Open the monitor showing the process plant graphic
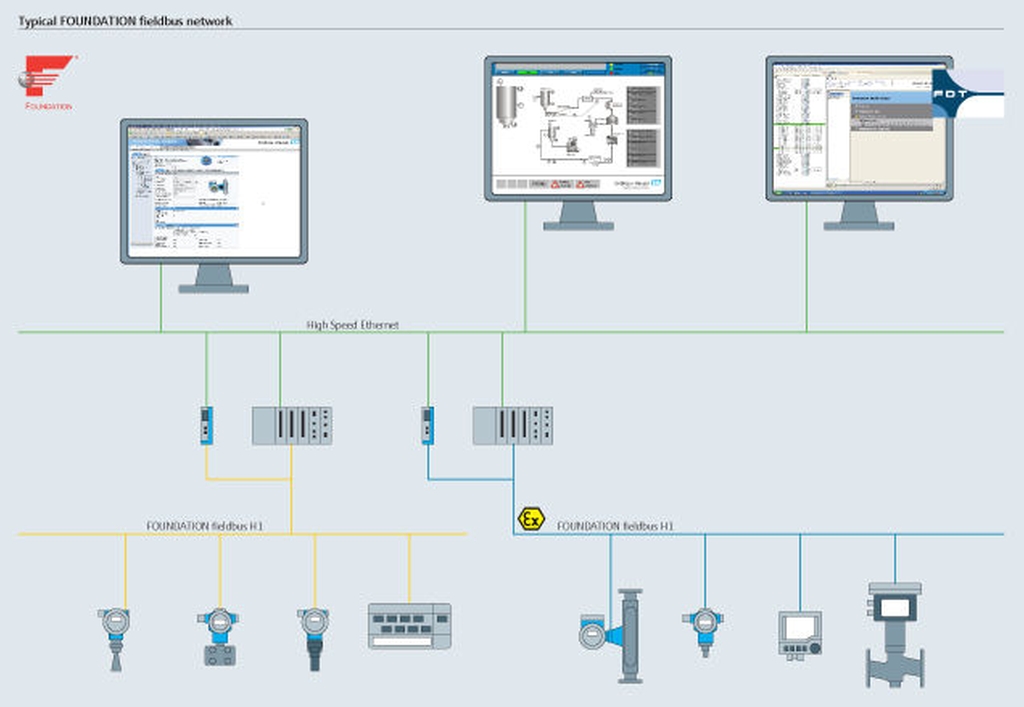Viewport: 1024px width, 707px height. 578,142
